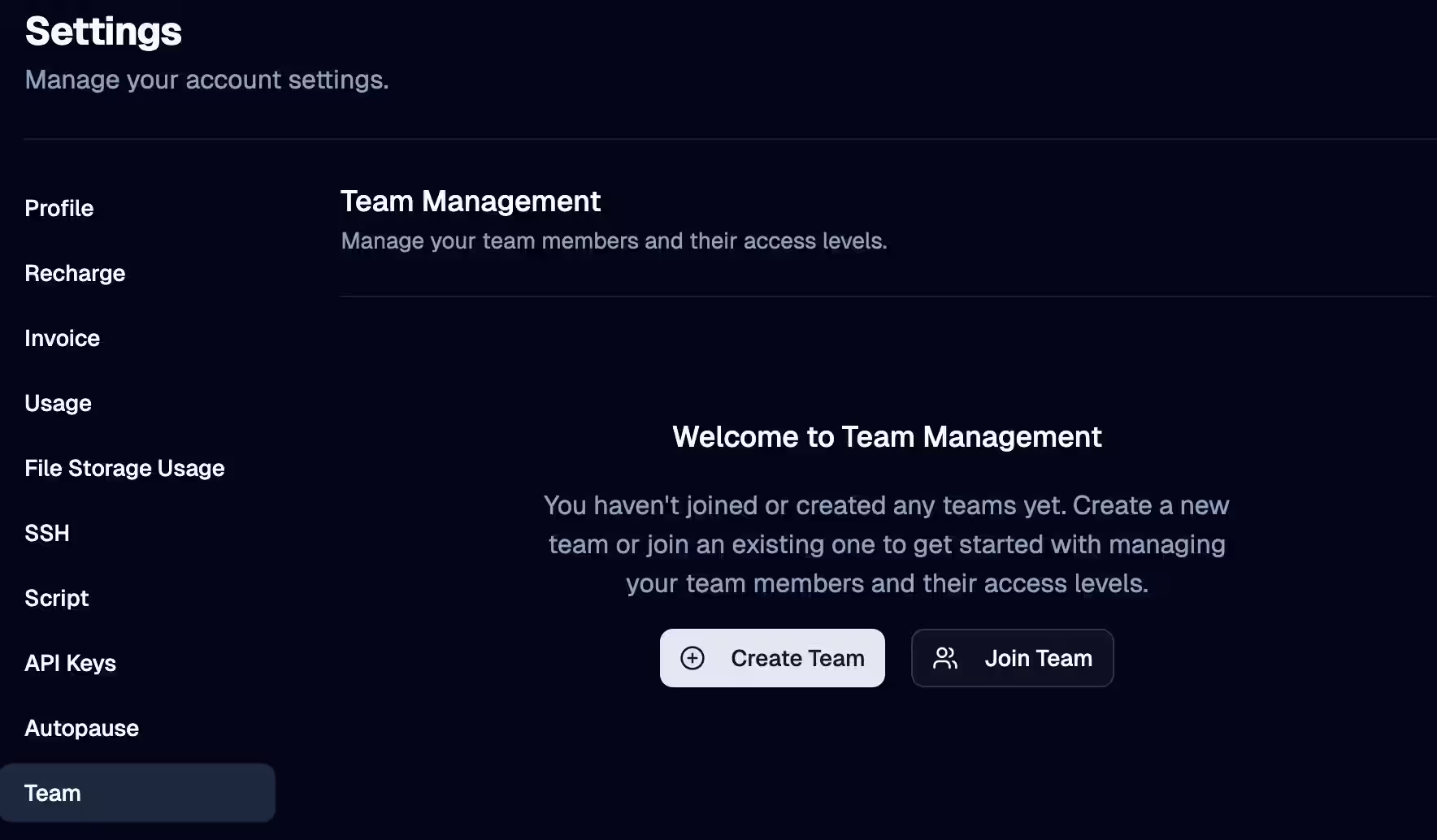Screen dimensions: 1437x840
Task: Open the Invoice section
Action: tap(62, 338)
